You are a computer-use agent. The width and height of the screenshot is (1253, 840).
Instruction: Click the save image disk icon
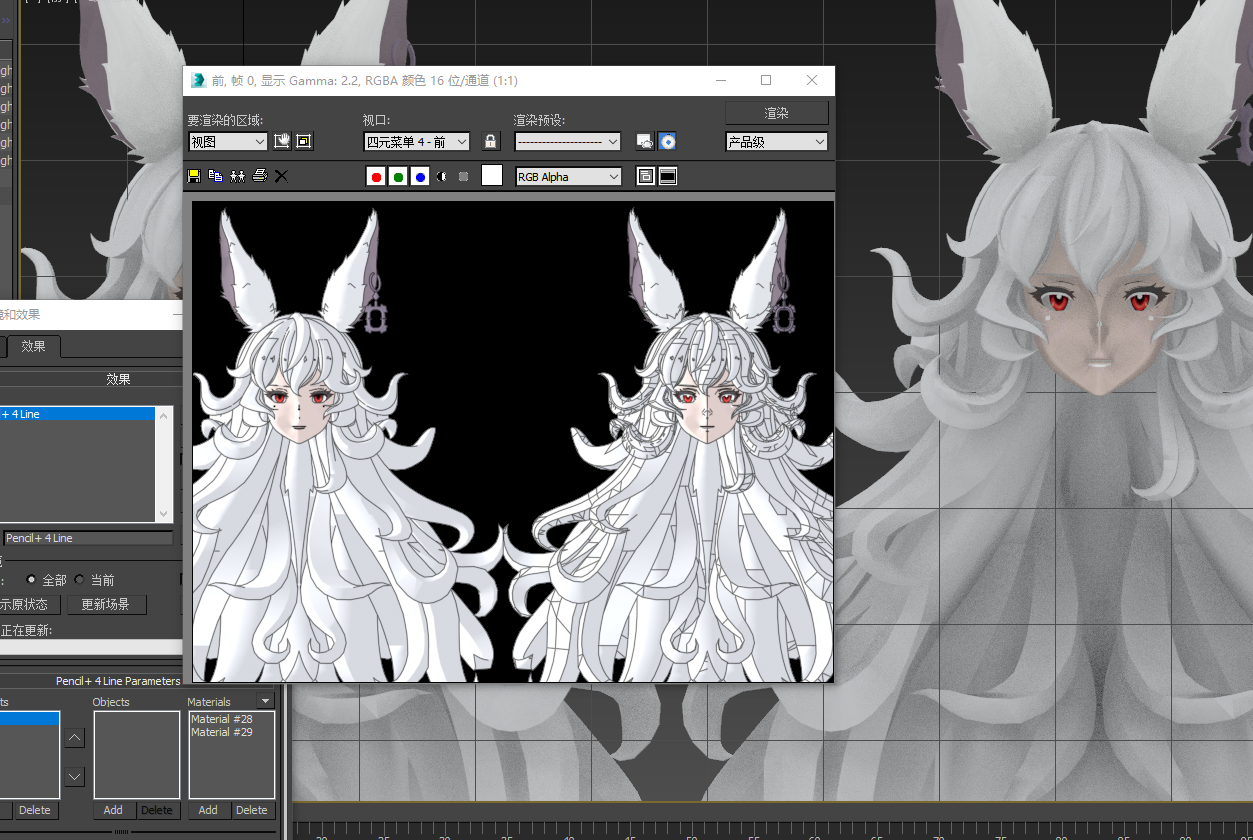(194, 176)
